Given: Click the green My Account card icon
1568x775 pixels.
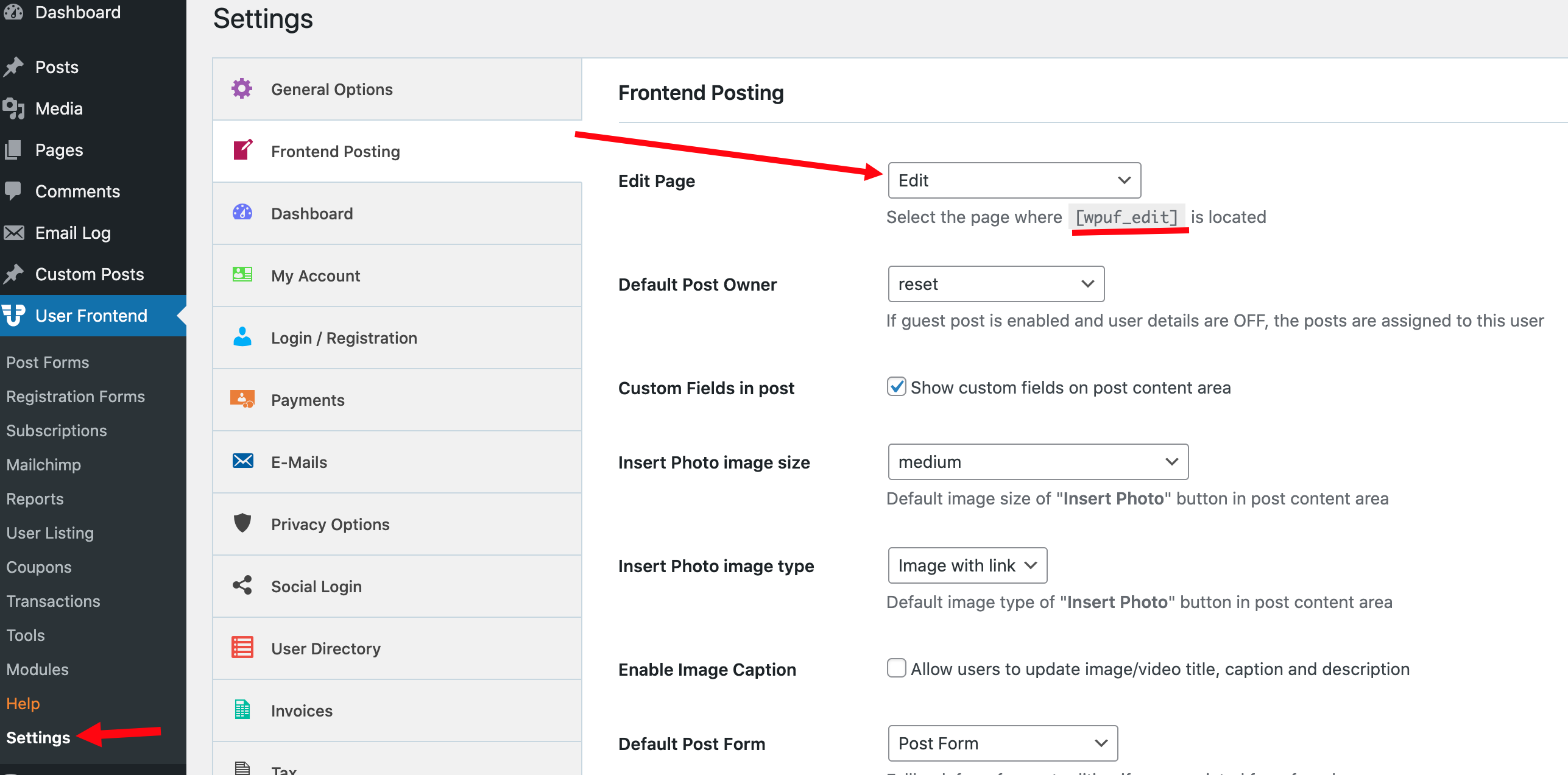Looking at the screenshot, I should click(242, 274).
